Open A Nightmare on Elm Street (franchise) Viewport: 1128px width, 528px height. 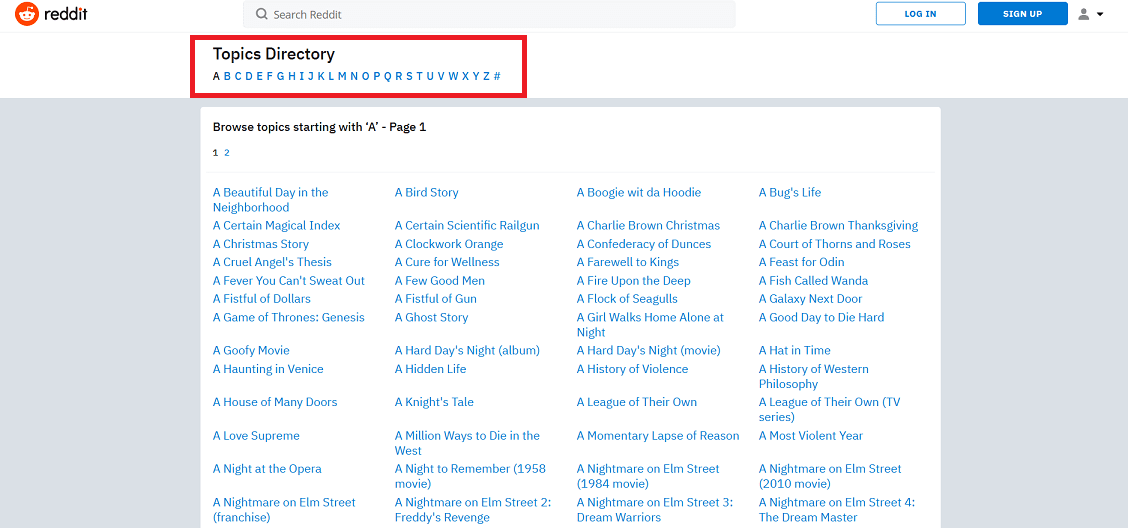284,510
